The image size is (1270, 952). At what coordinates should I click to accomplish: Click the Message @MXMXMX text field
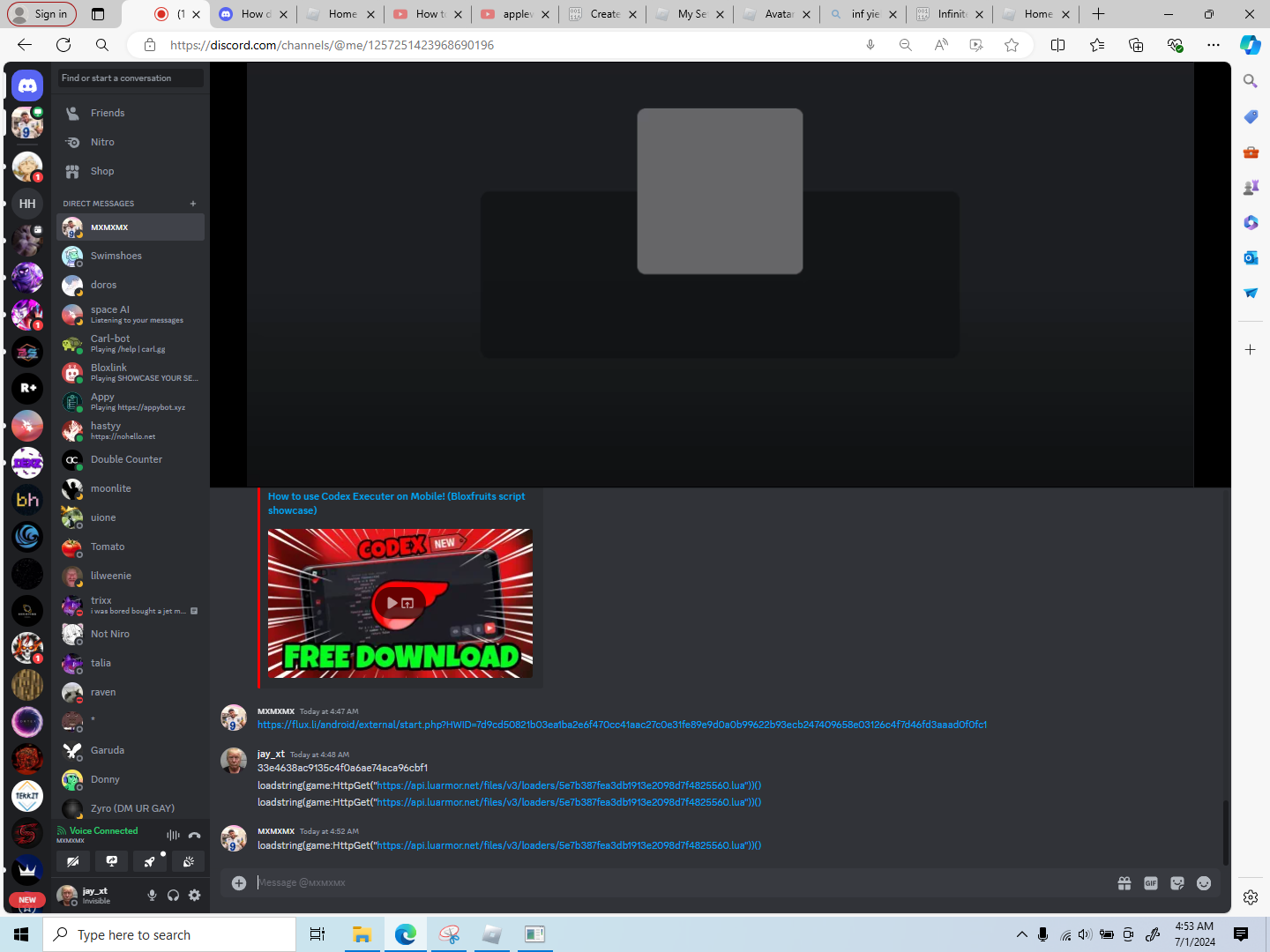point(679,883)
